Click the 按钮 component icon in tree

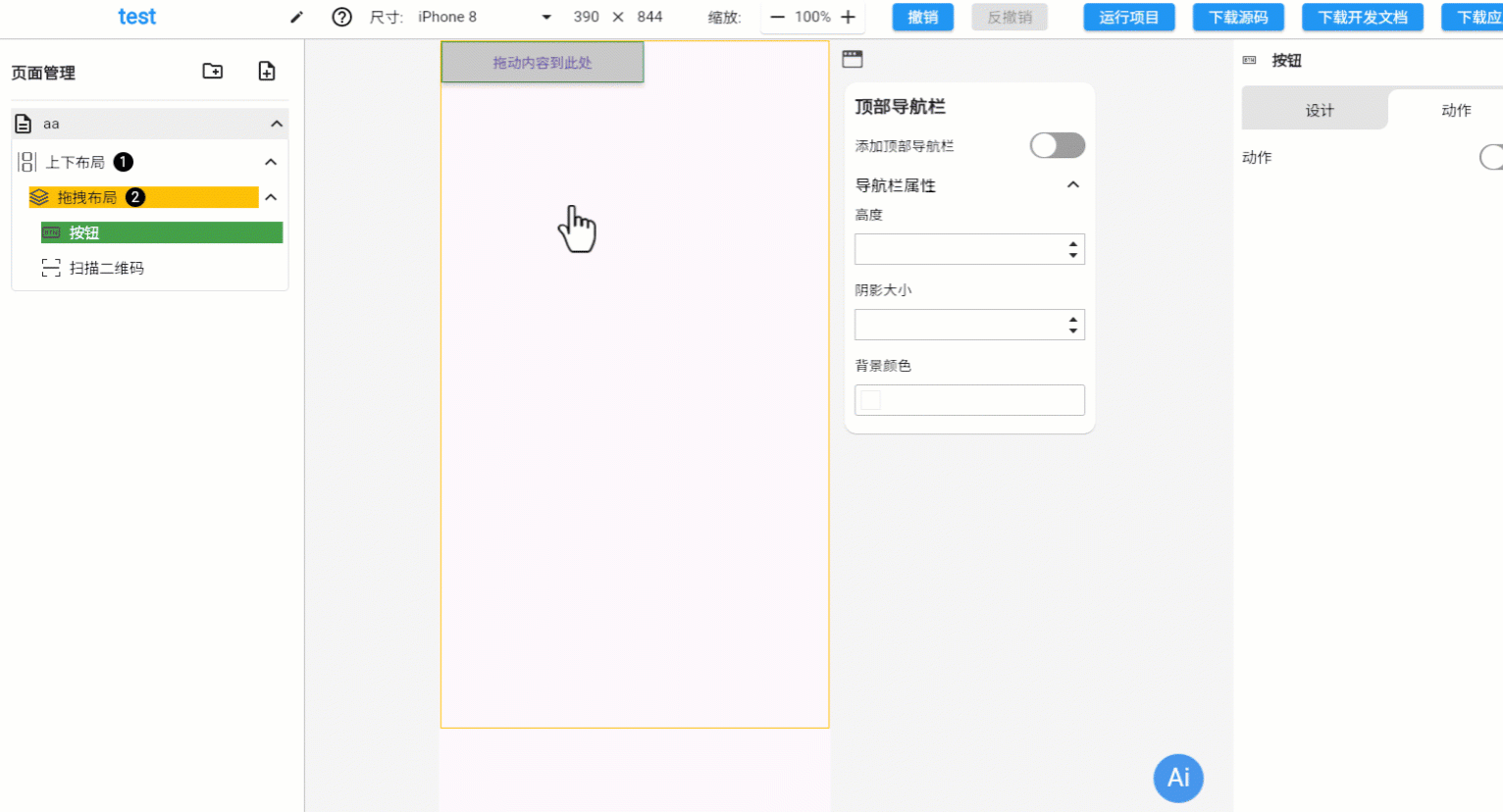(x=51, y=232)
